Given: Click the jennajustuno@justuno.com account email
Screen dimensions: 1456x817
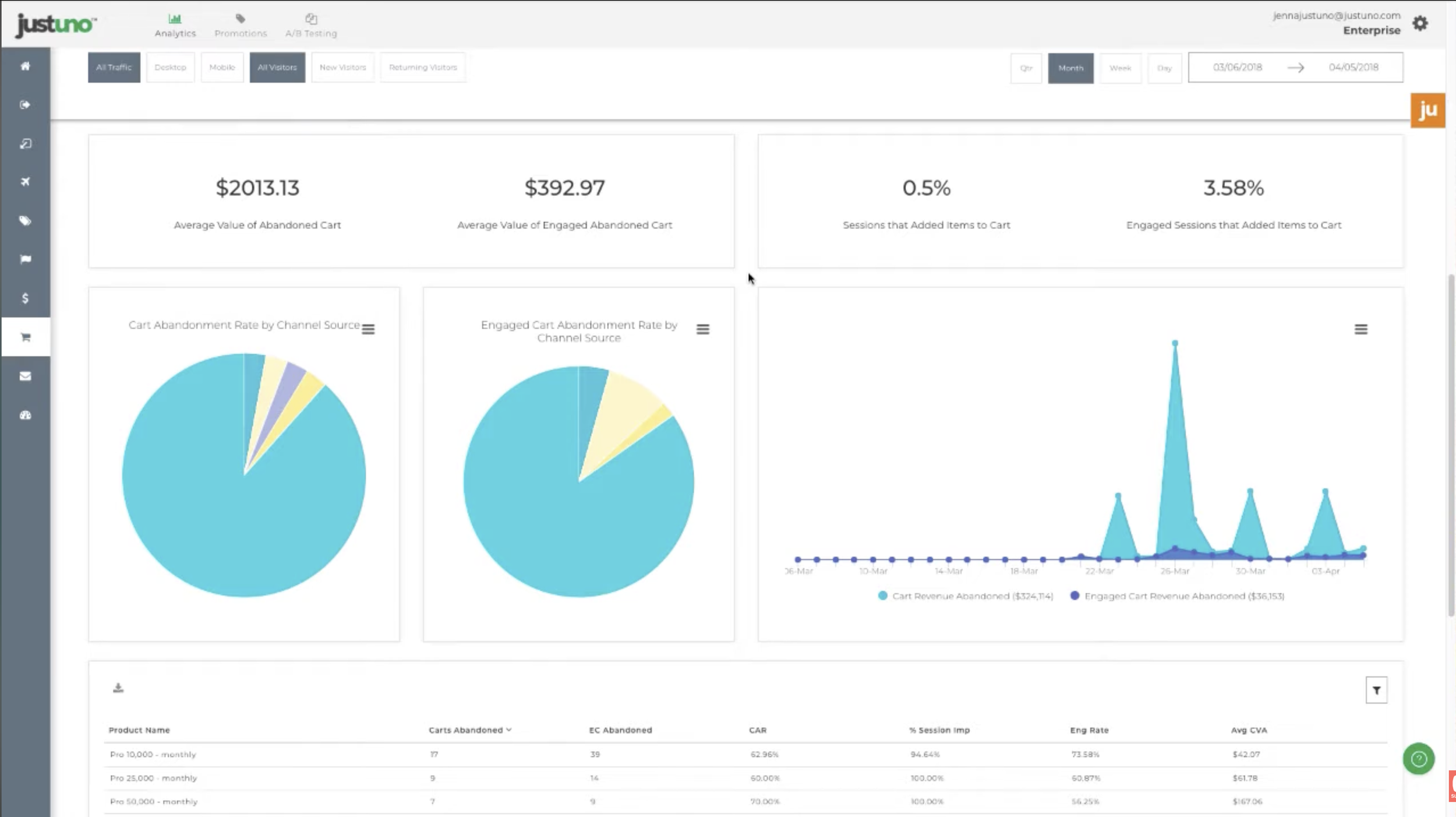Looking at the screenshot, I should [1336, 16].
